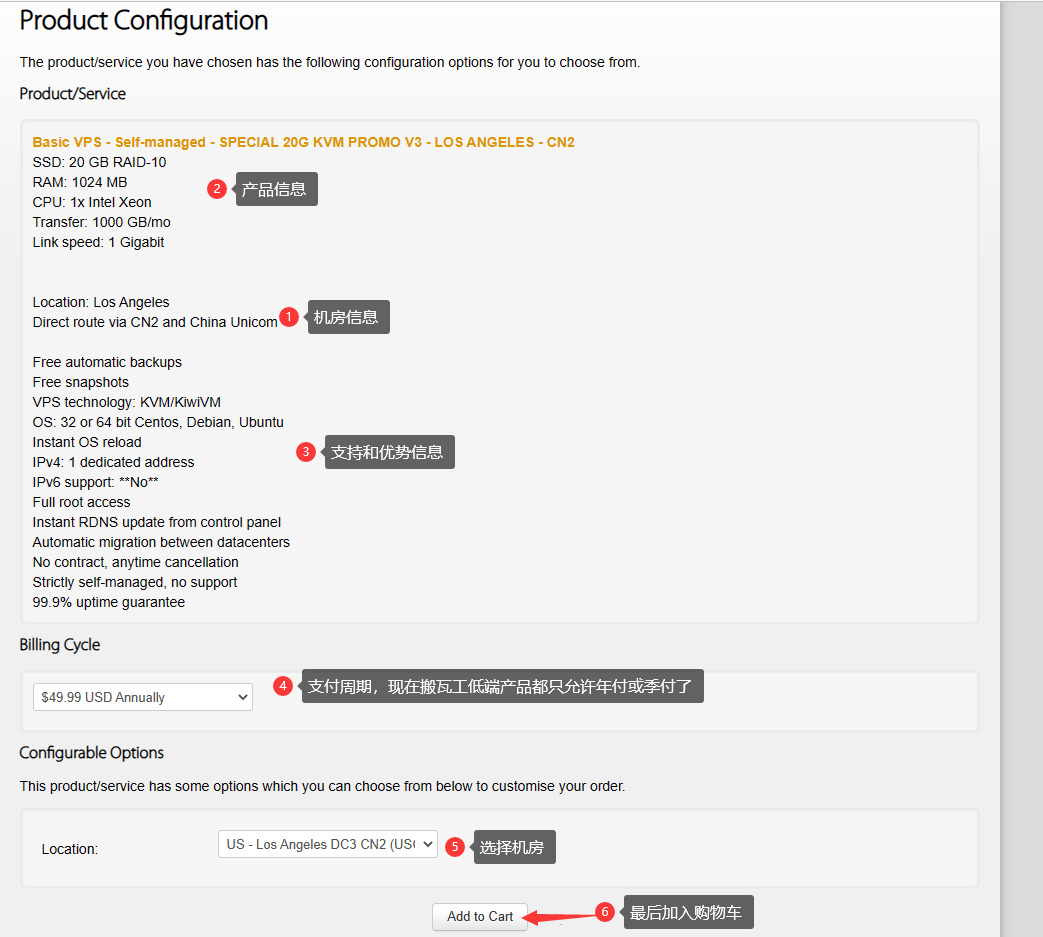Screen dimensions: 1043x937
Task: Expand the Location dropdown for Los Angeles DC3 CN2
Action: click(x=327, y=844)
